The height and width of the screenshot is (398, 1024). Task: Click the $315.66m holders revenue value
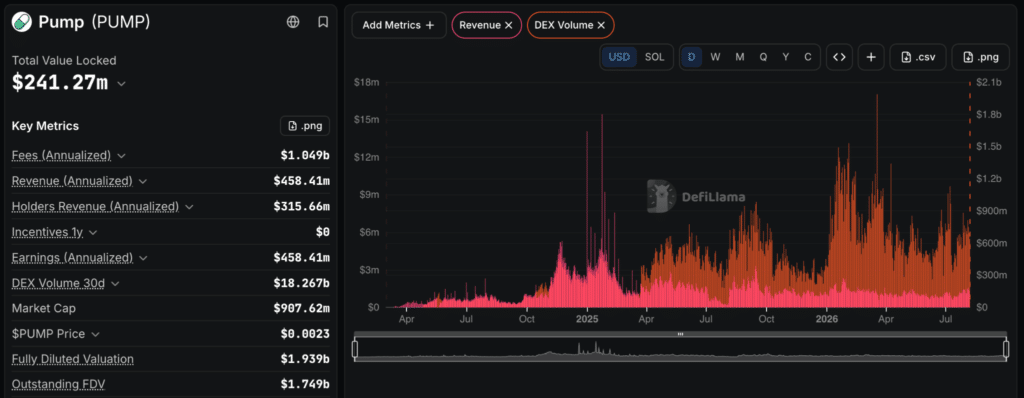point(302,207)
